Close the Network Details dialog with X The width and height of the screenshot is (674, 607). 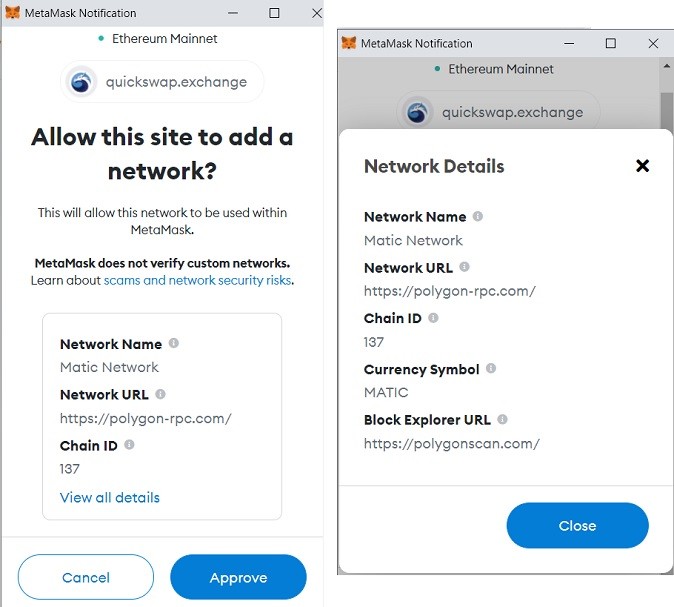click(x=642, y=166)
